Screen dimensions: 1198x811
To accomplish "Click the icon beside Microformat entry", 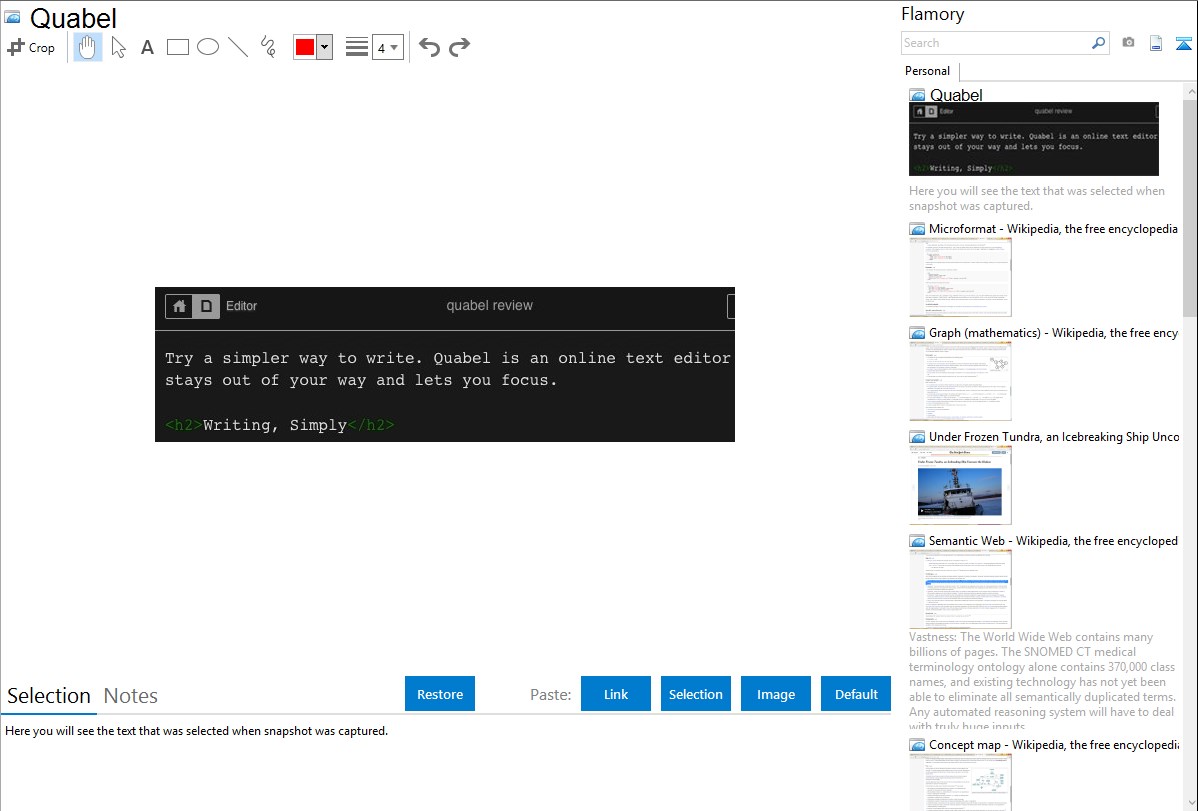I will tap(917, 229).
